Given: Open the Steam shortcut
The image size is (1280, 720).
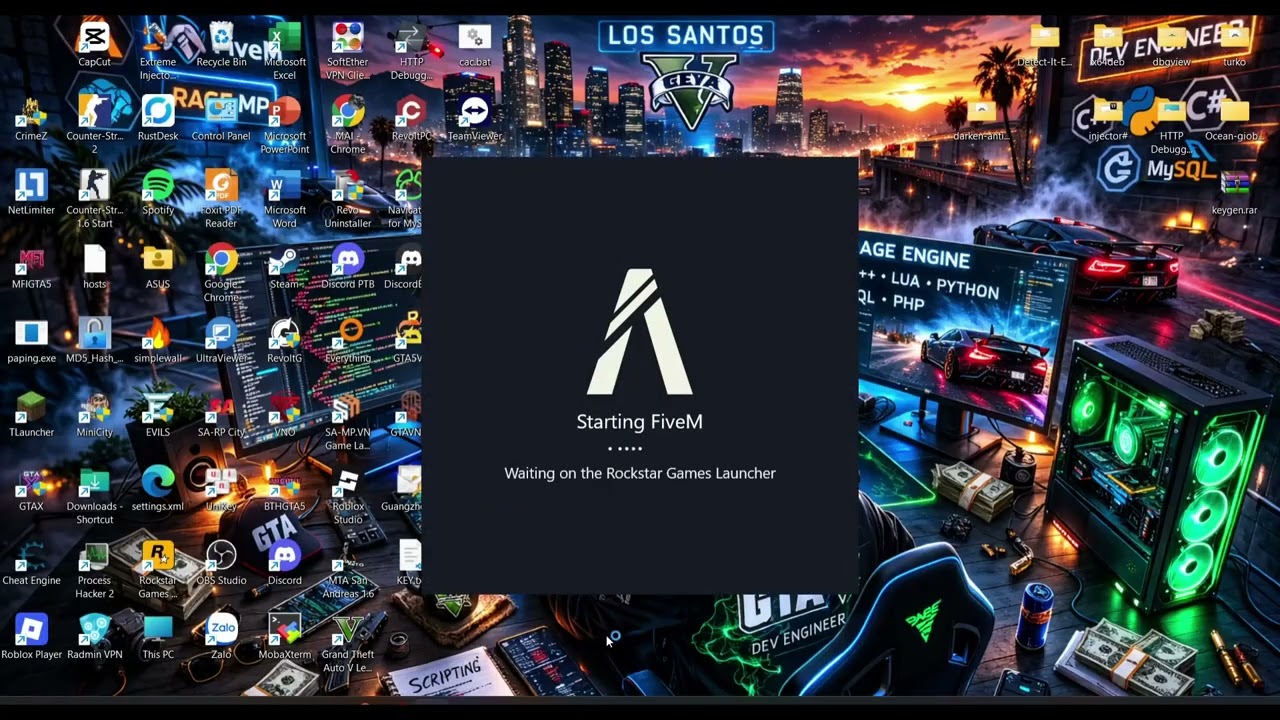Looking at the screenshot, I should coord(285,261).
